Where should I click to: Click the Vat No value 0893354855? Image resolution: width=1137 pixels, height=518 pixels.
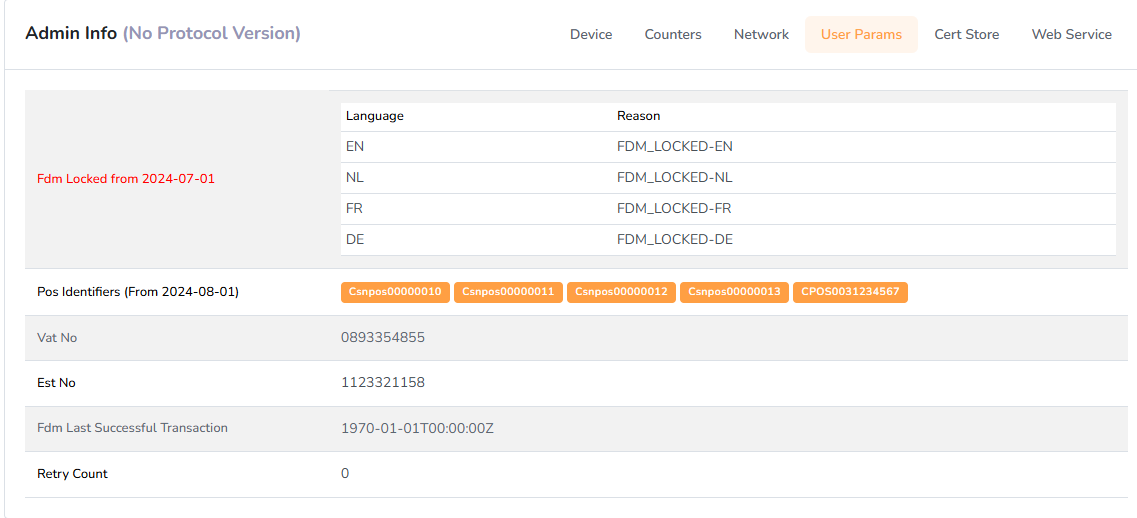(x=383, y=338)
